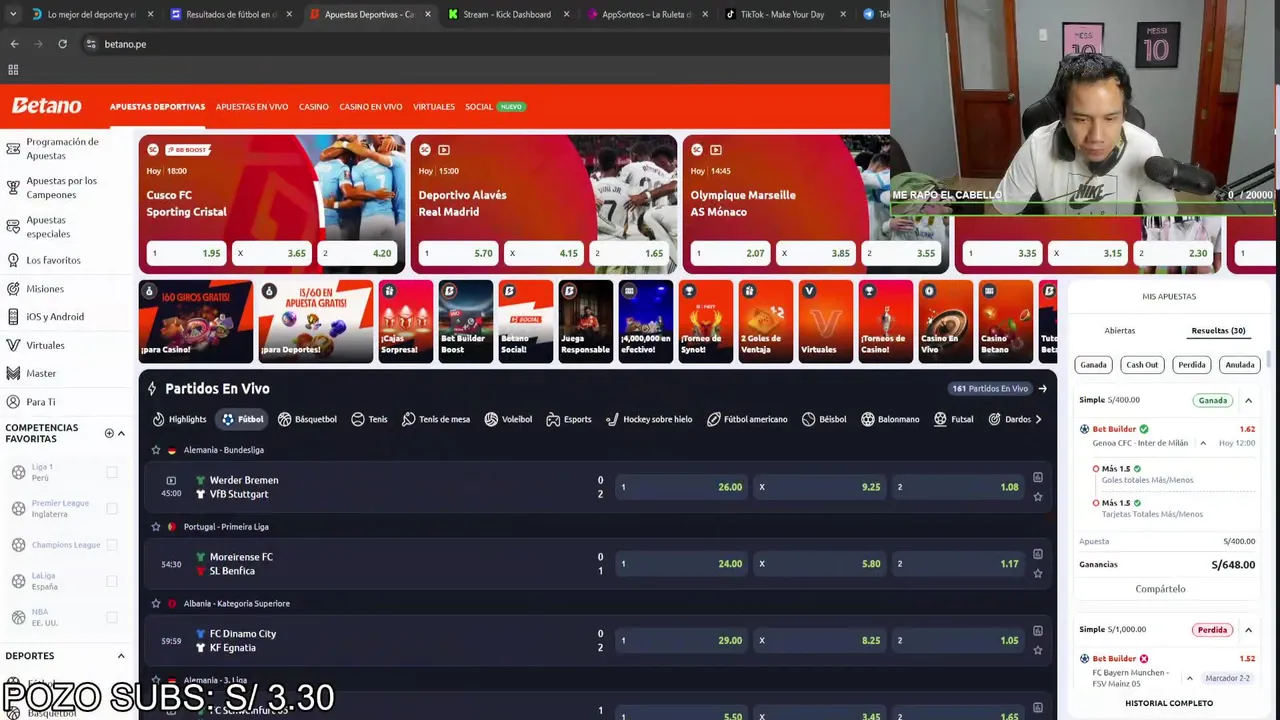
Task: Show more sports with the tab arrow
Action: pos(1038,419)
